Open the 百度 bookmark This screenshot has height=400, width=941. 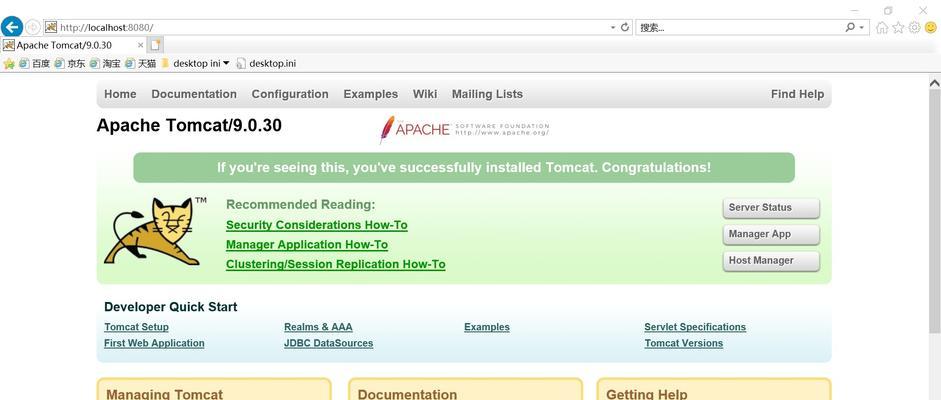(x=34, y=64)
